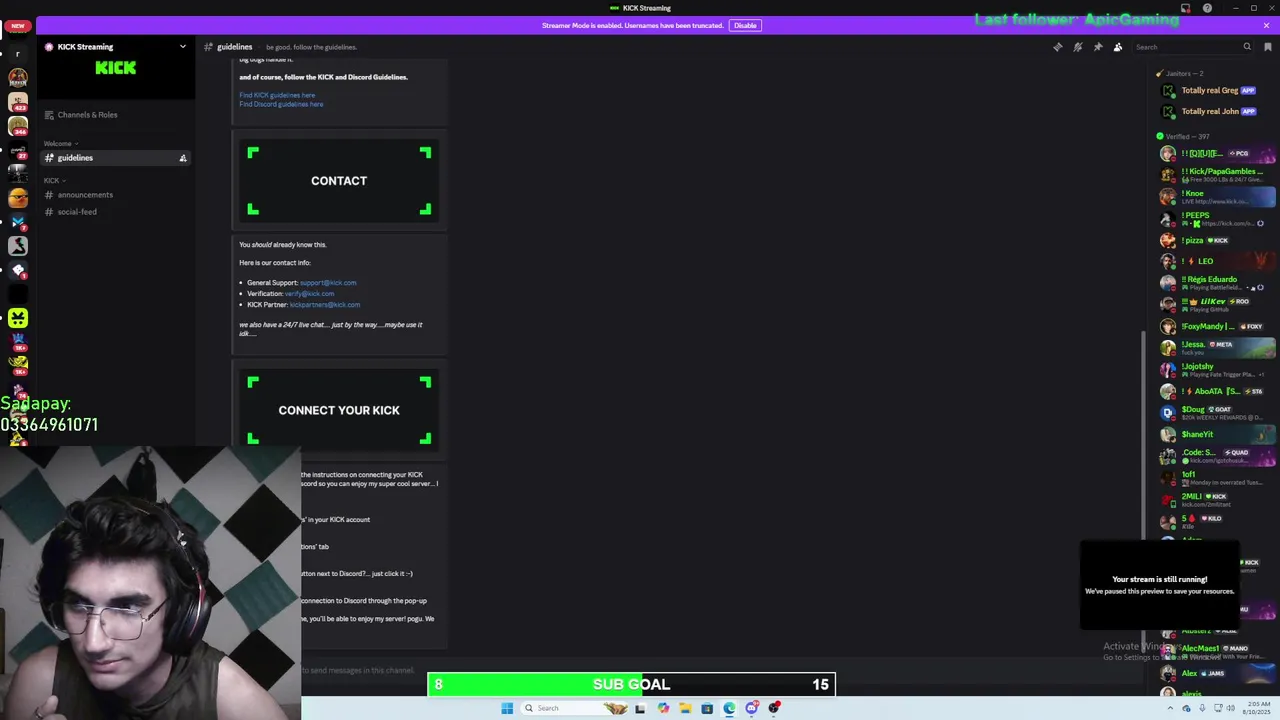Open member '! PEEPS' profile
Viewport: 1280px width, 720px height.
point(1215,219)
